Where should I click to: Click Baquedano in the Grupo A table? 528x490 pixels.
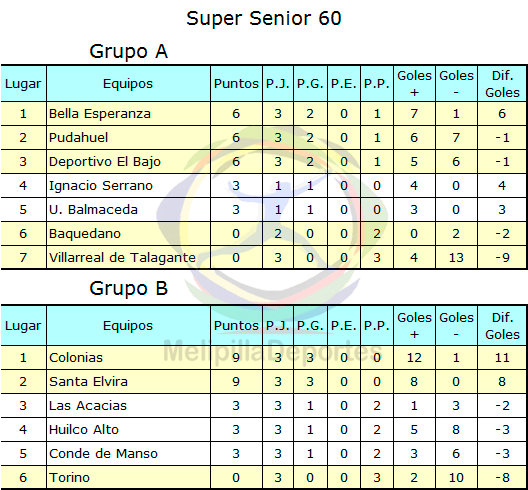tap(85, 234)
